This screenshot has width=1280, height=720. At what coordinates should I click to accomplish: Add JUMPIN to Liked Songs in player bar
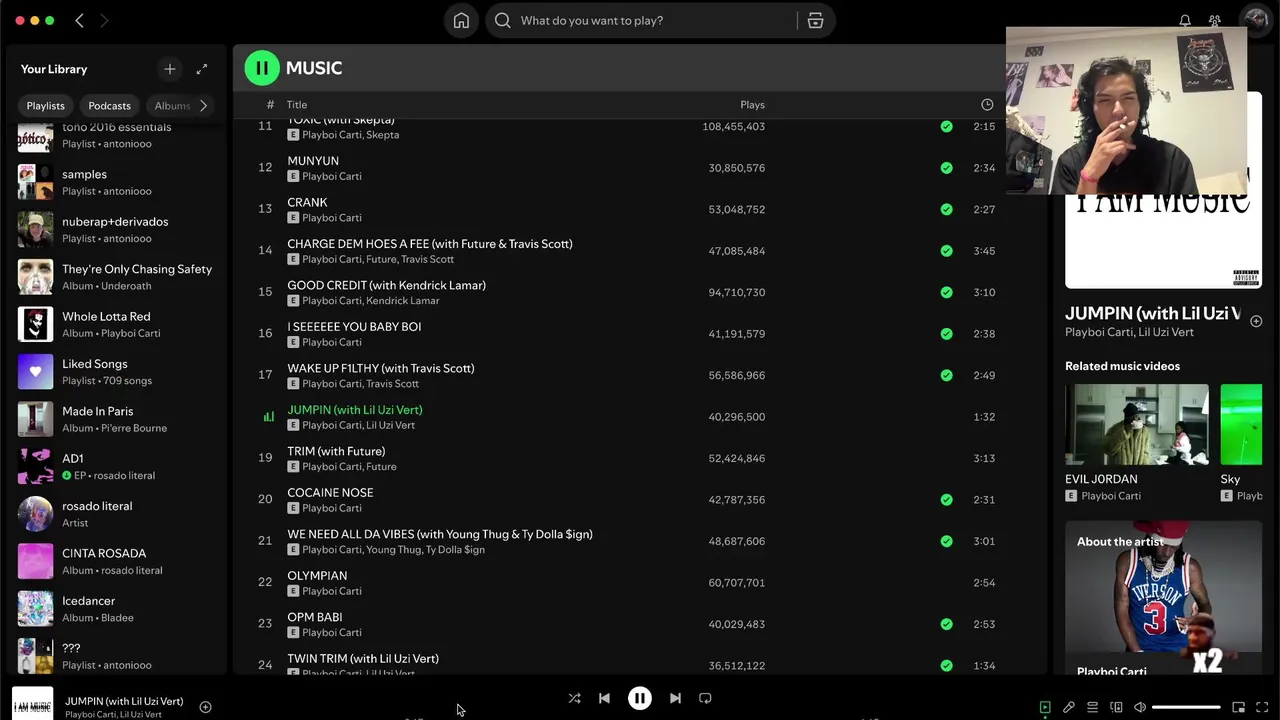point(205,707)
